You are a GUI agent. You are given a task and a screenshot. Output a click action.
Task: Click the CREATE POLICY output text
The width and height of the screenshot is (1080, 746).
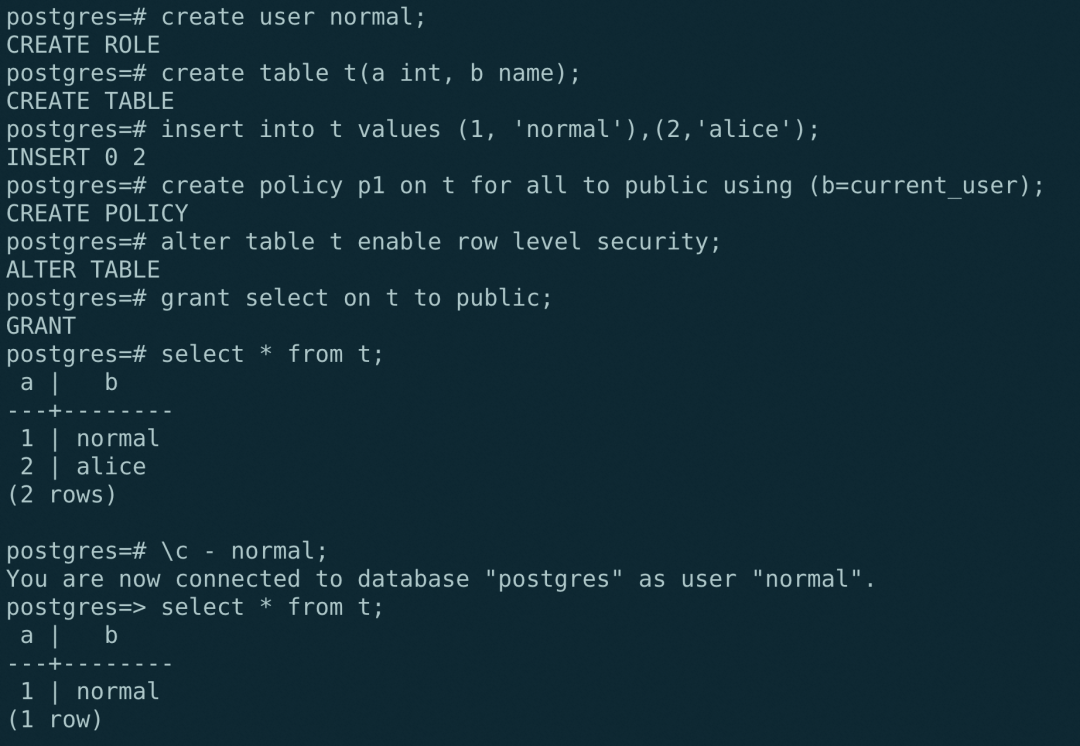tap(97, 213)
